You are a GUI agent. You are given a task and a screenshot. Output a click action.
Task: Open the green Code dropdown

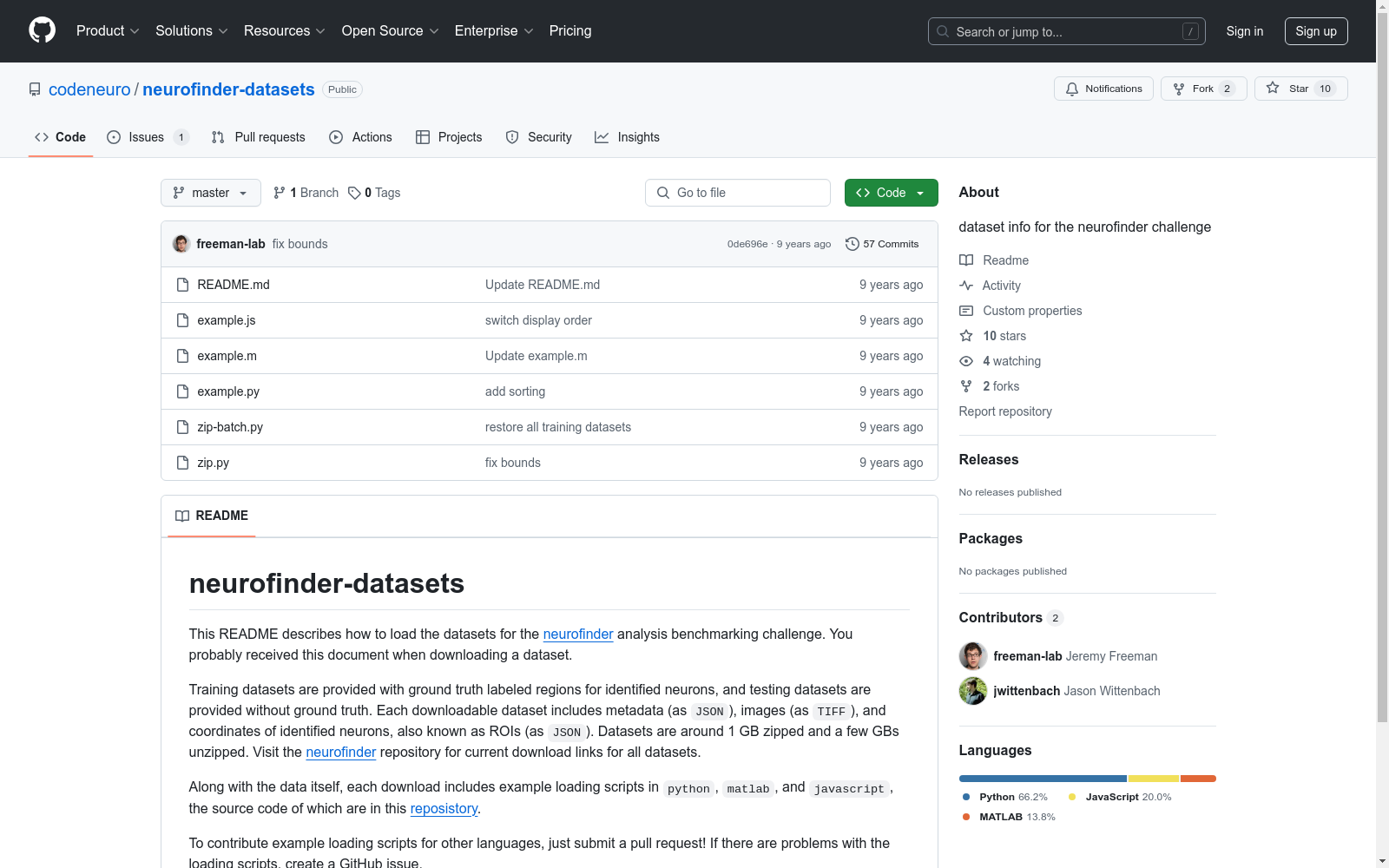coord(892,193)
